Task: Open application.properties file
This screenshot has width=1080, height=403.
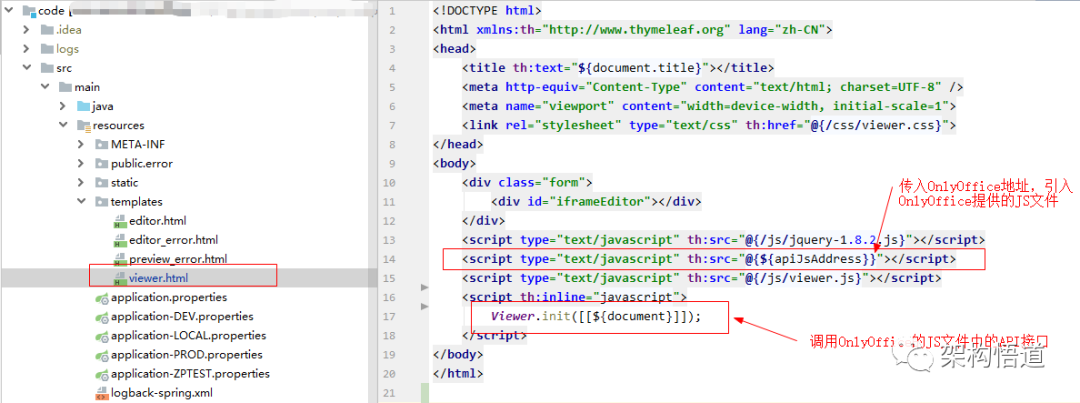Action: tap(169, 298)
